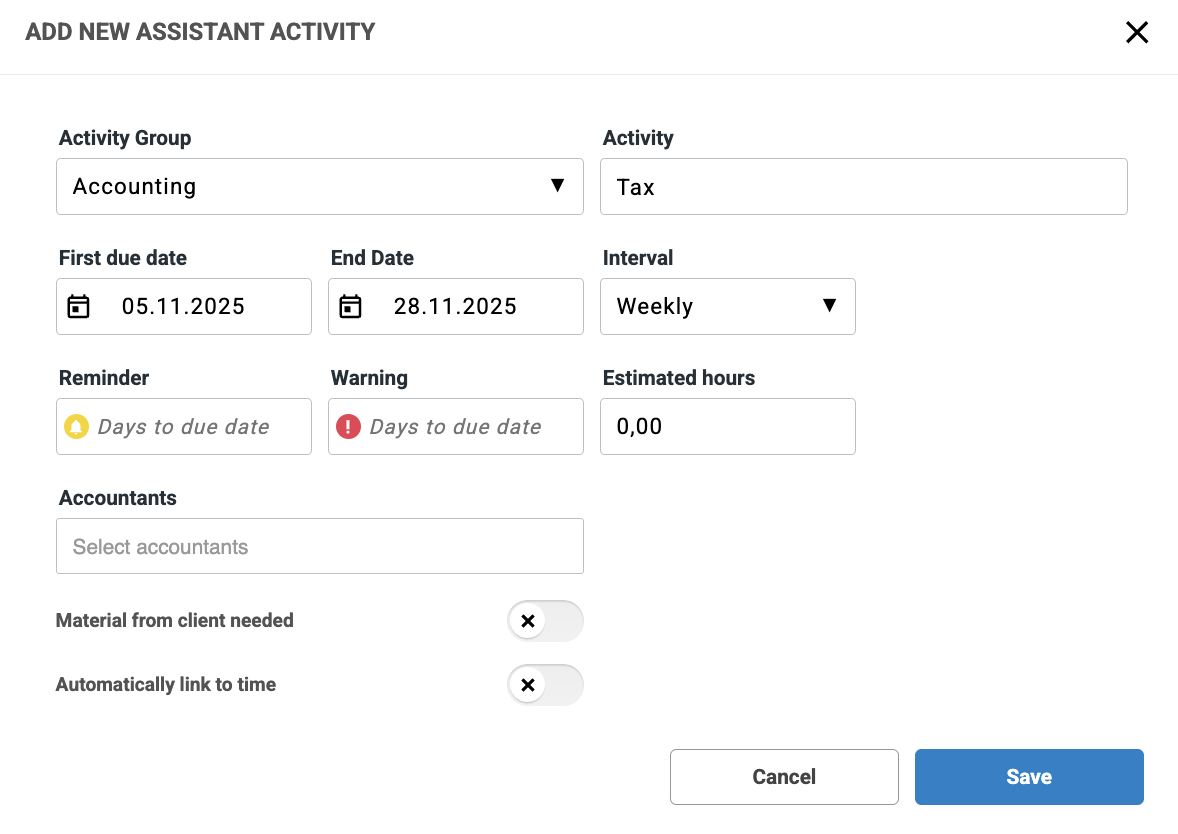Cancel the new assistant activity
Image resolution: width=1178 pixels, height=834 pixels.
click(784, 777)
